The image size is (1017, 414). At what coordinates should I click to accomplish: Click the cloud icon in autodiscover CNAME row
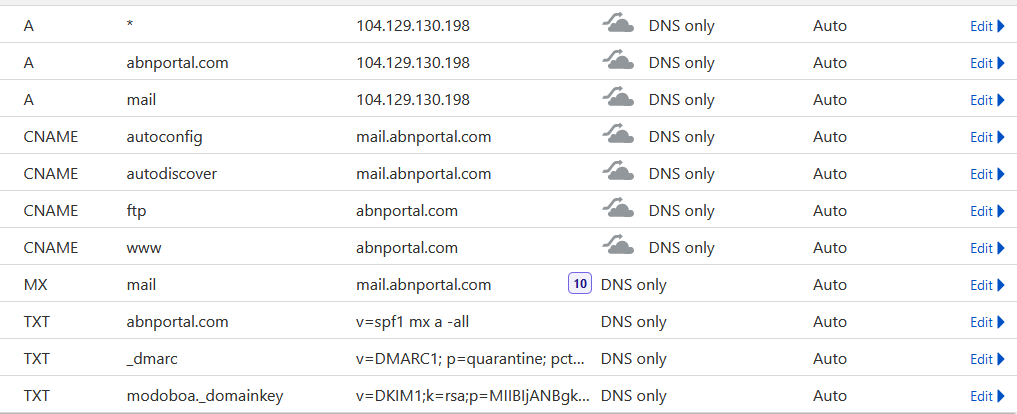[618, 173]
